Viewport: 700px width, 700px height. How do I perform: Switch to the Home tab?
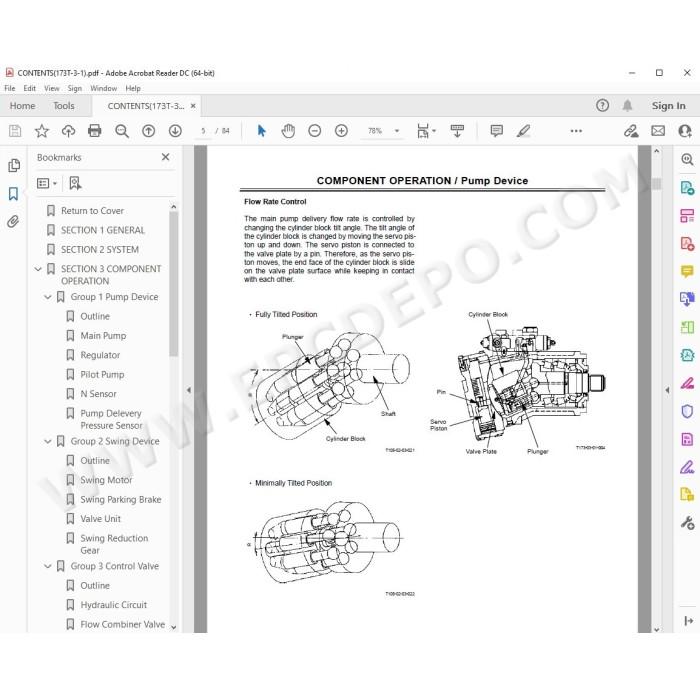(x=22, y=106)
